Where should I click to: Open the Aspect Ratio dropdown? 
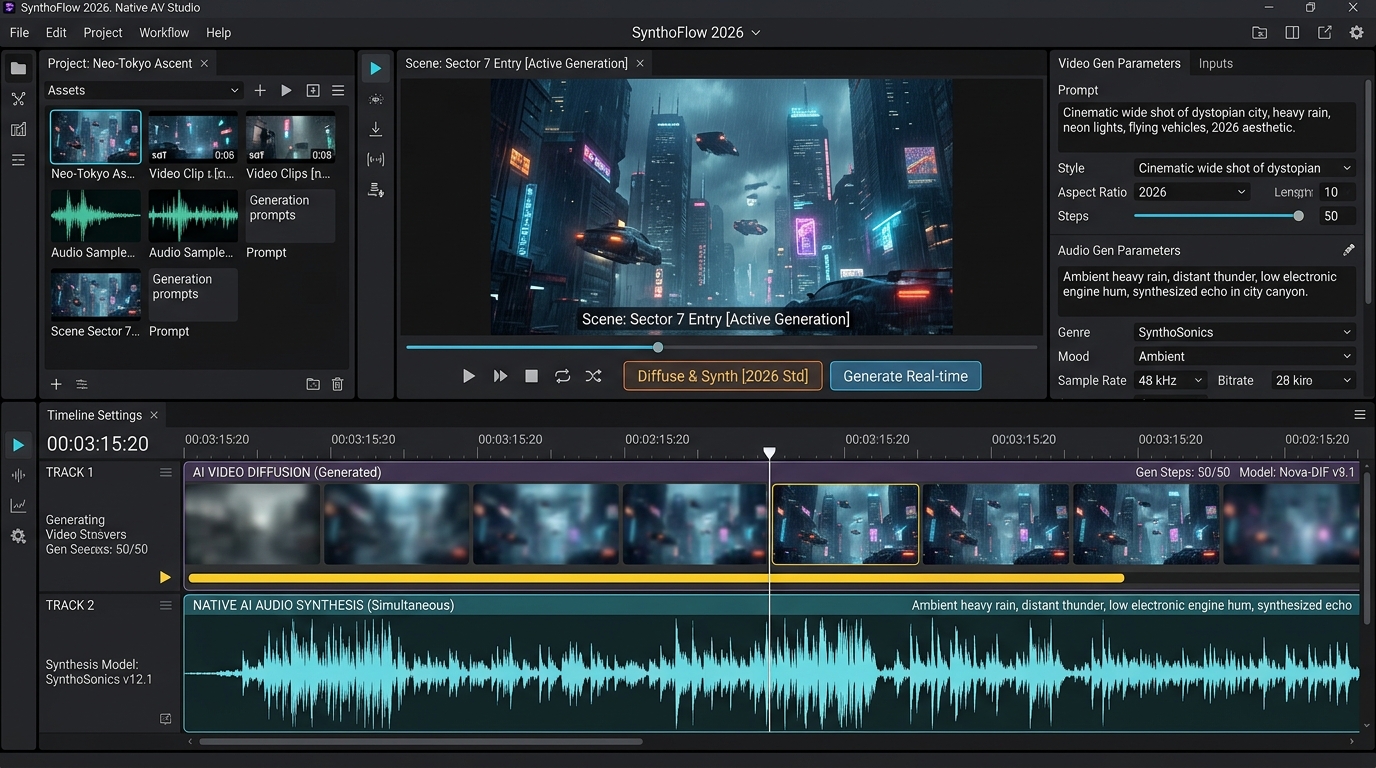click(x=1192, y=192)
